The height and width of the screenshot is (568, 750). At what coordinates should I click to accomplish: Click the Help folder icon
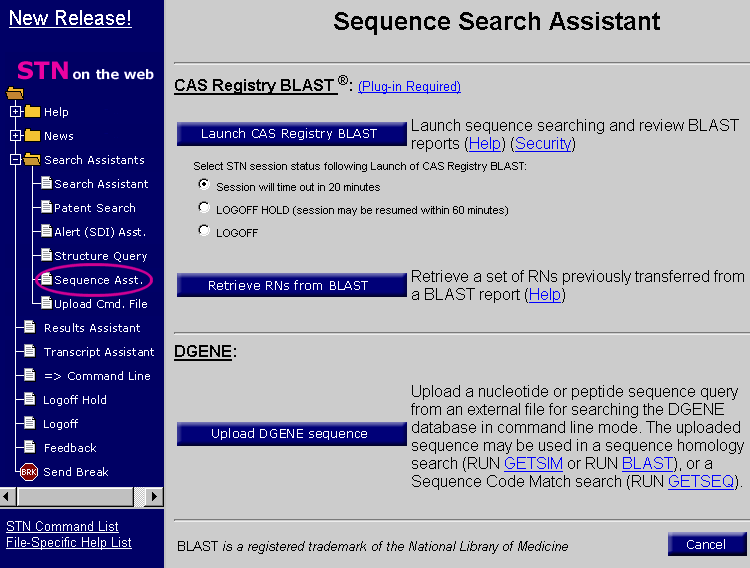pyautogui.click(x=32, y=111)
